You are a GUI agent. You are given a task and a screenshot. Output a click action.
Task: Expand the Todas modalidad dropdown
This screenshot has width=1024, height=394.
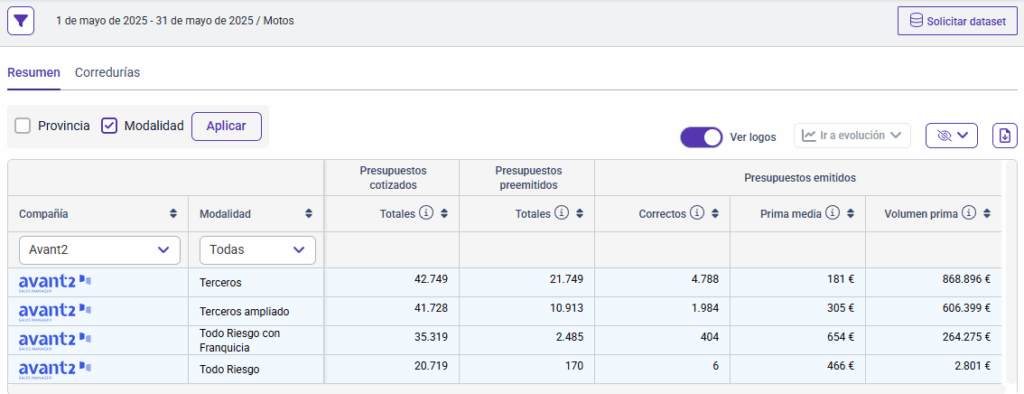(257, 250)
